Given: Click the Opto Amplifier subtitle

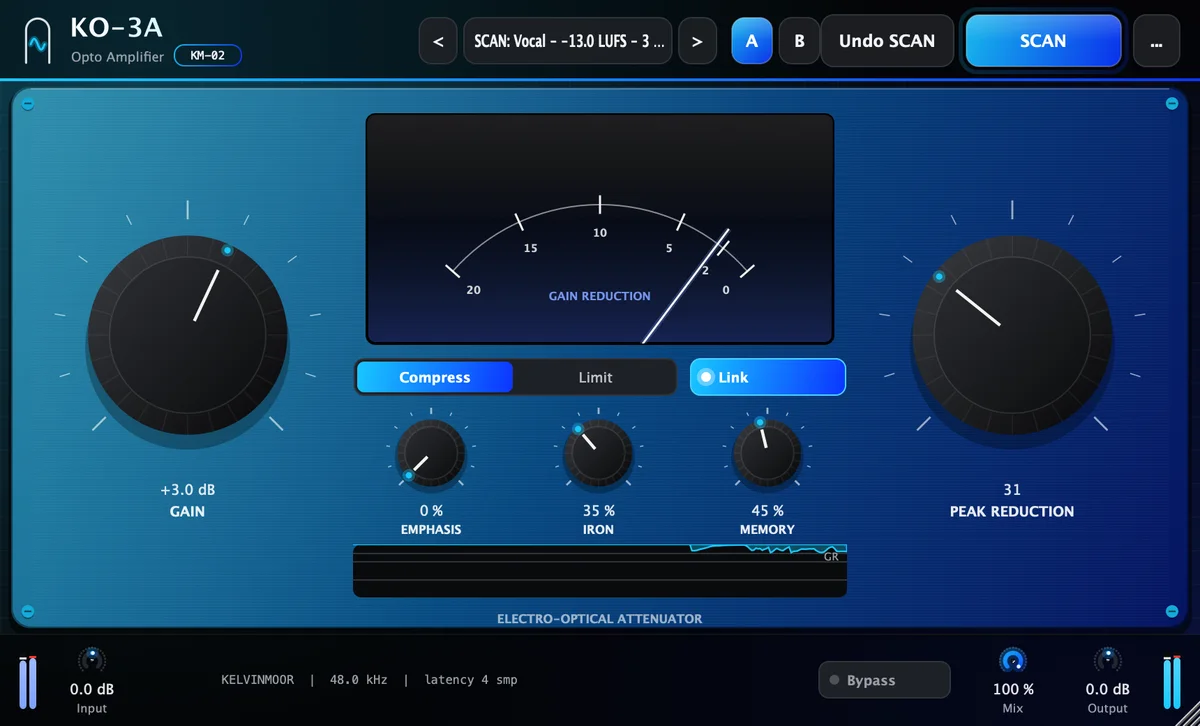Looking at the screenshot, I should click(117, 57).
